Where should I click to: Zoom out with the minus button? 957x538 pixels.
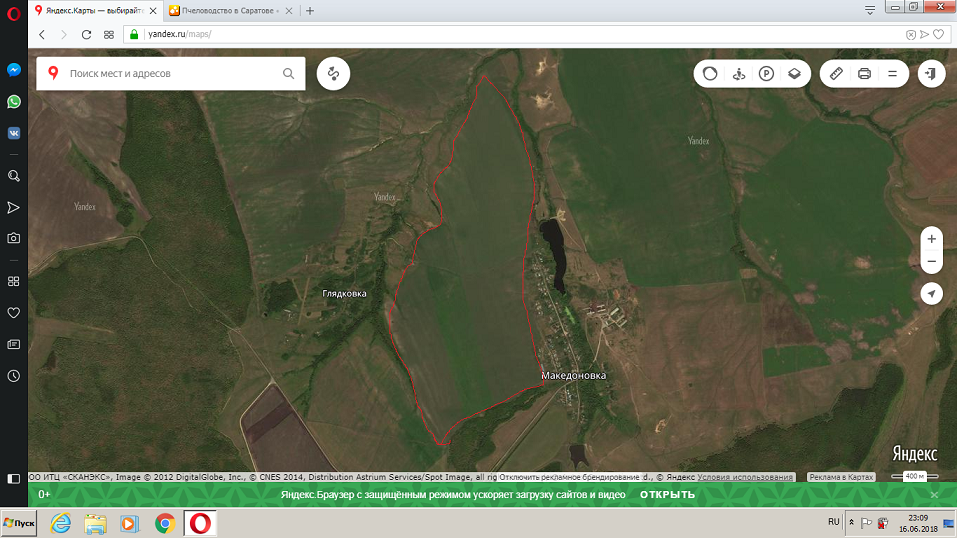(931, 262)
